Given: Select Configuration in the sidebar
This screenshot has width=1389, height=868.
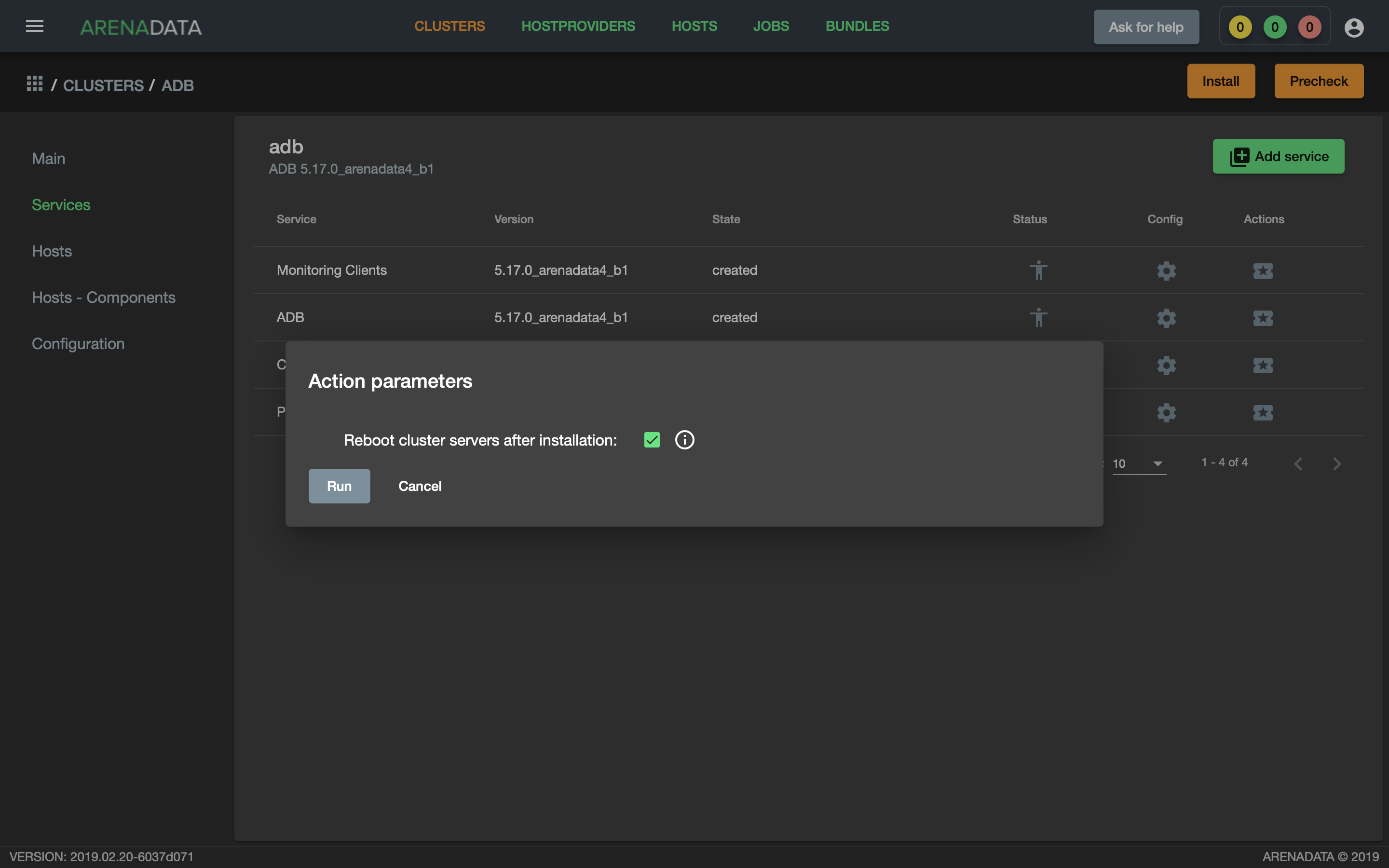Looking at the screenshot, I should (x=78, y=344).
